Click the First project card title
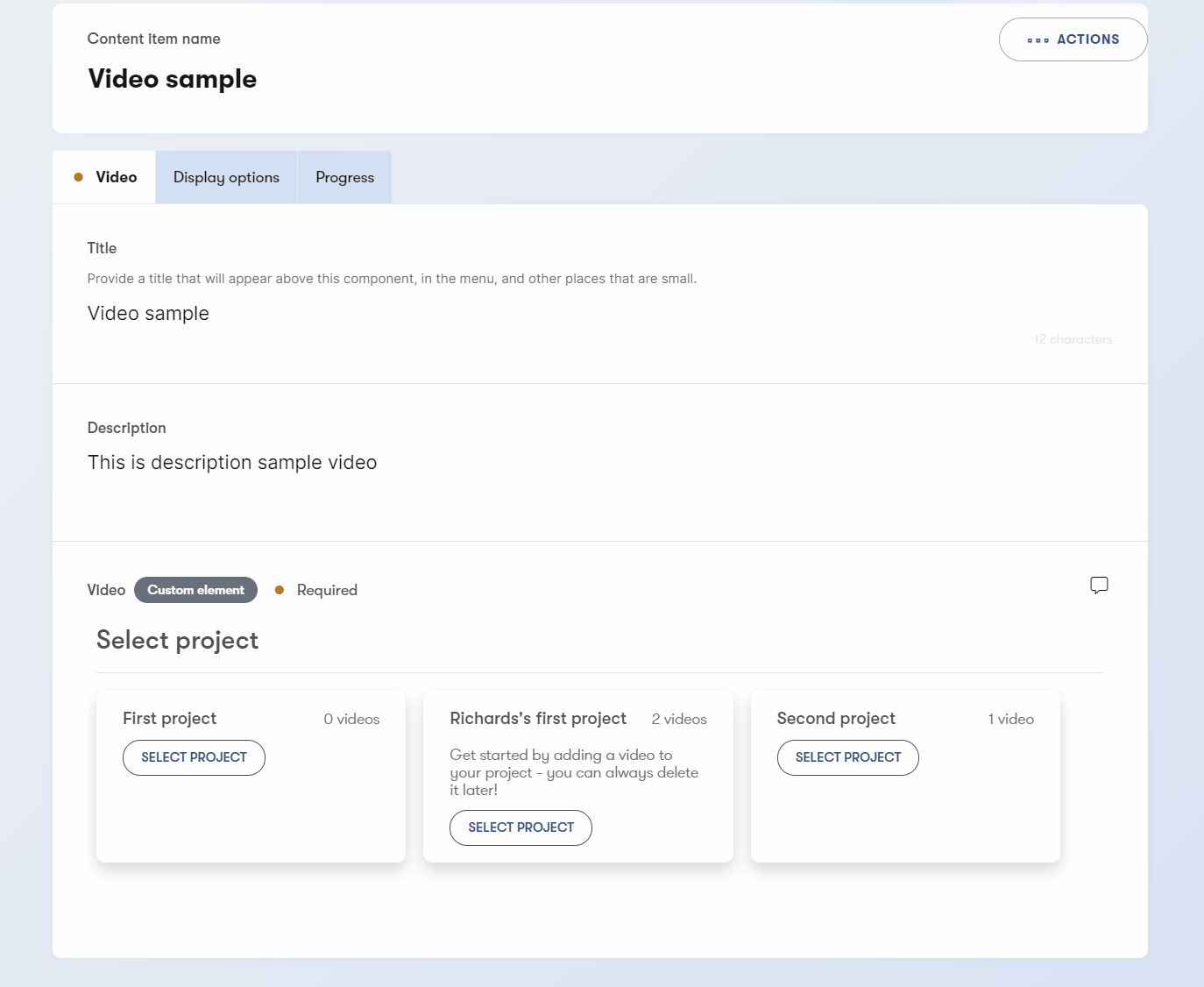 point(169,719)
